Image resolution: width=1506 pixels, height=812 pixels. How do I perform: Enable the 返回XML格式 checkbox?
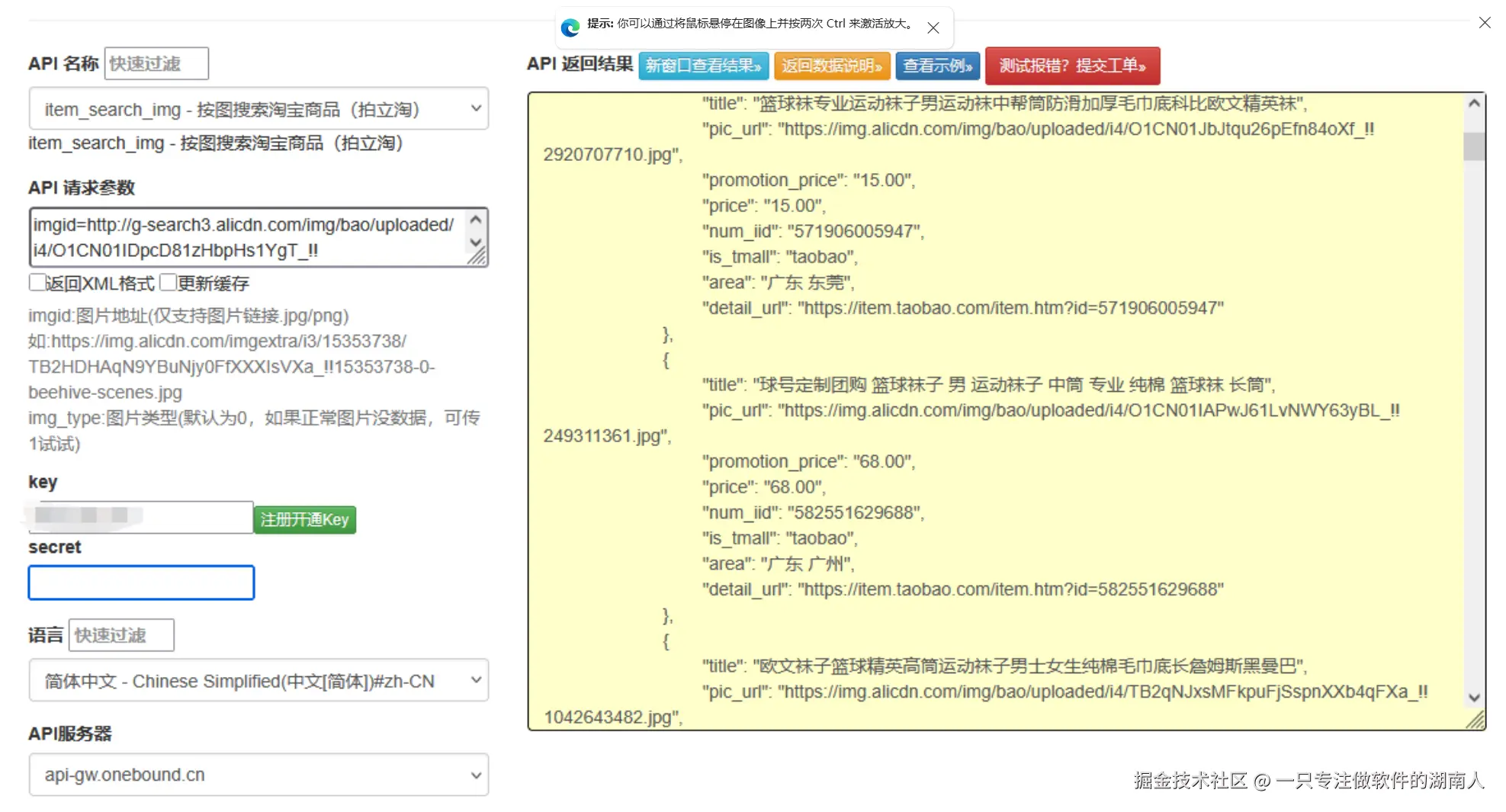click(37, 282)
